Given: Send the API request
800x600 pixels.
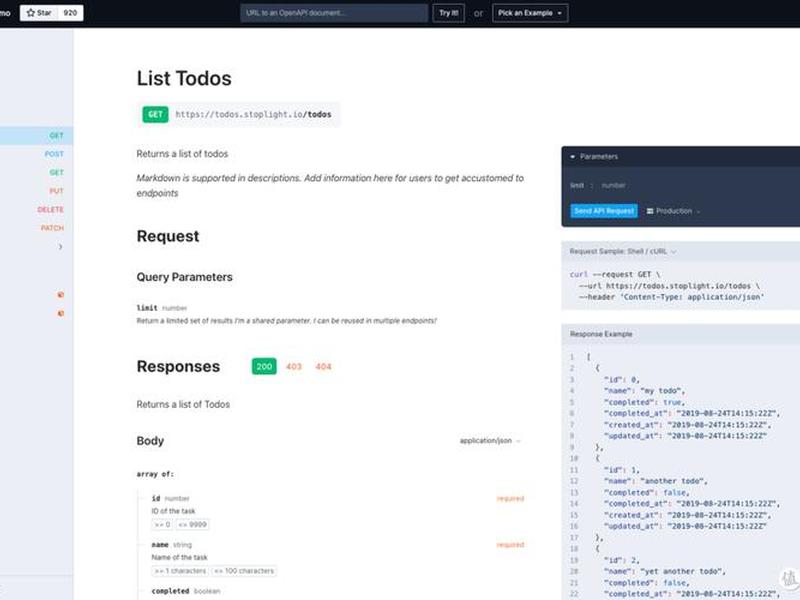Looking at the screenshot, I should [x=604, y=211].
